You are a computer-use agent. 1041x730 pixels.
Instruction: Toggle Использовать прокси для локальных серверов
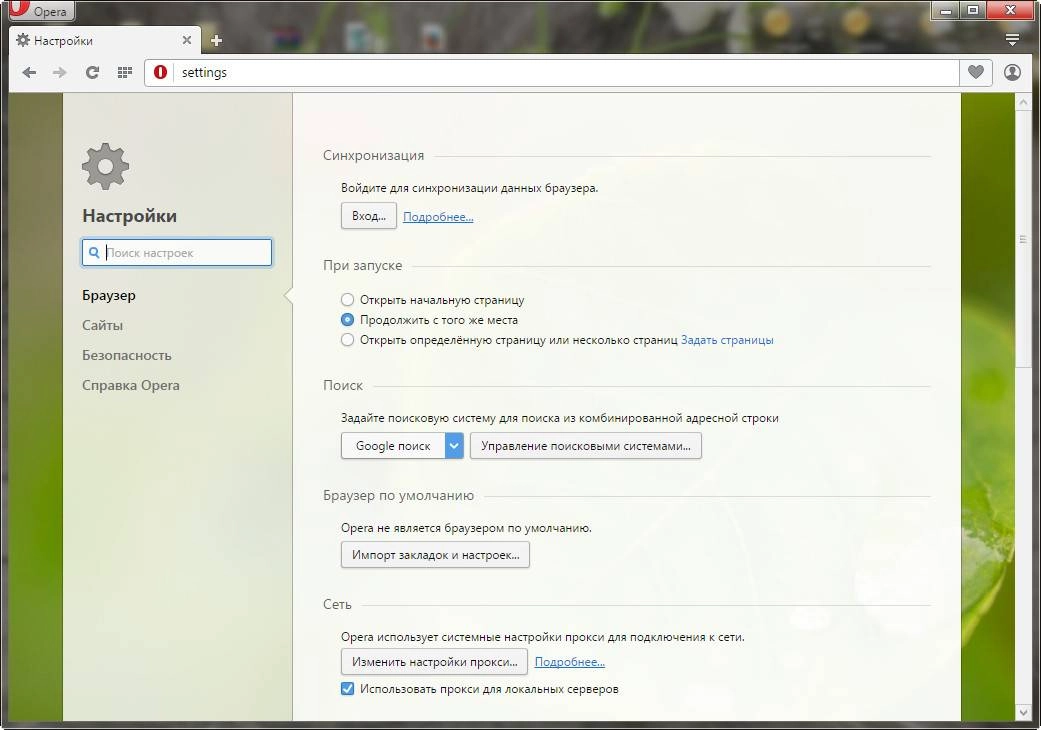click(347, 689)
